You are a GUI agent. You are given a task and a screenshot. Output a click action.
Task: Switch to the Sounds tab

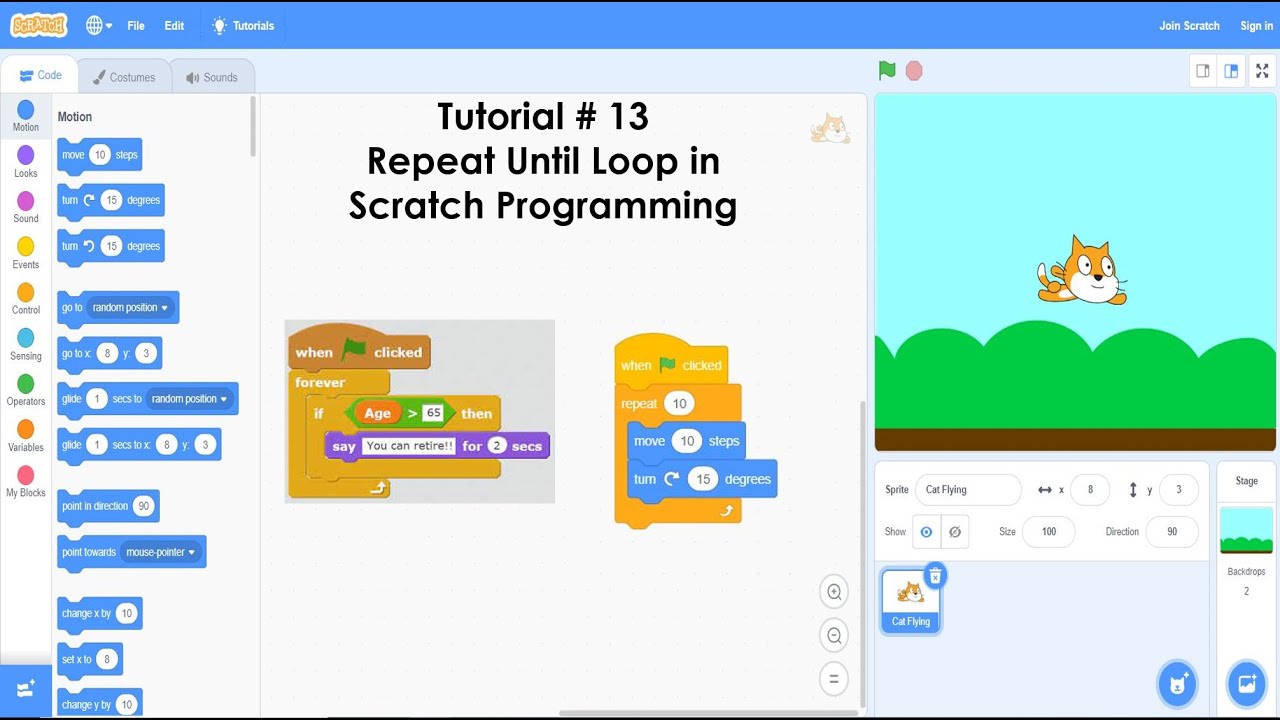click(211, 77)
